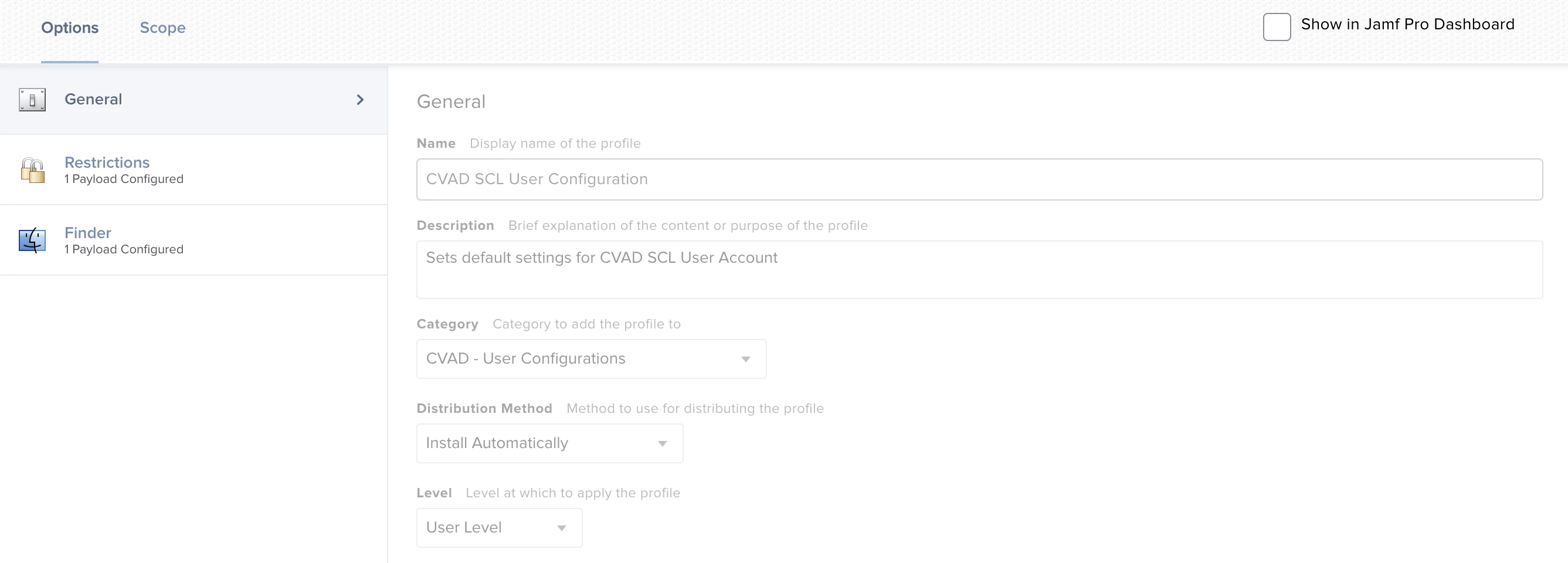This screenshot has height=563, width=1568.
Task: Click 'Display name of the profile' hint
Action: [555, 144]
